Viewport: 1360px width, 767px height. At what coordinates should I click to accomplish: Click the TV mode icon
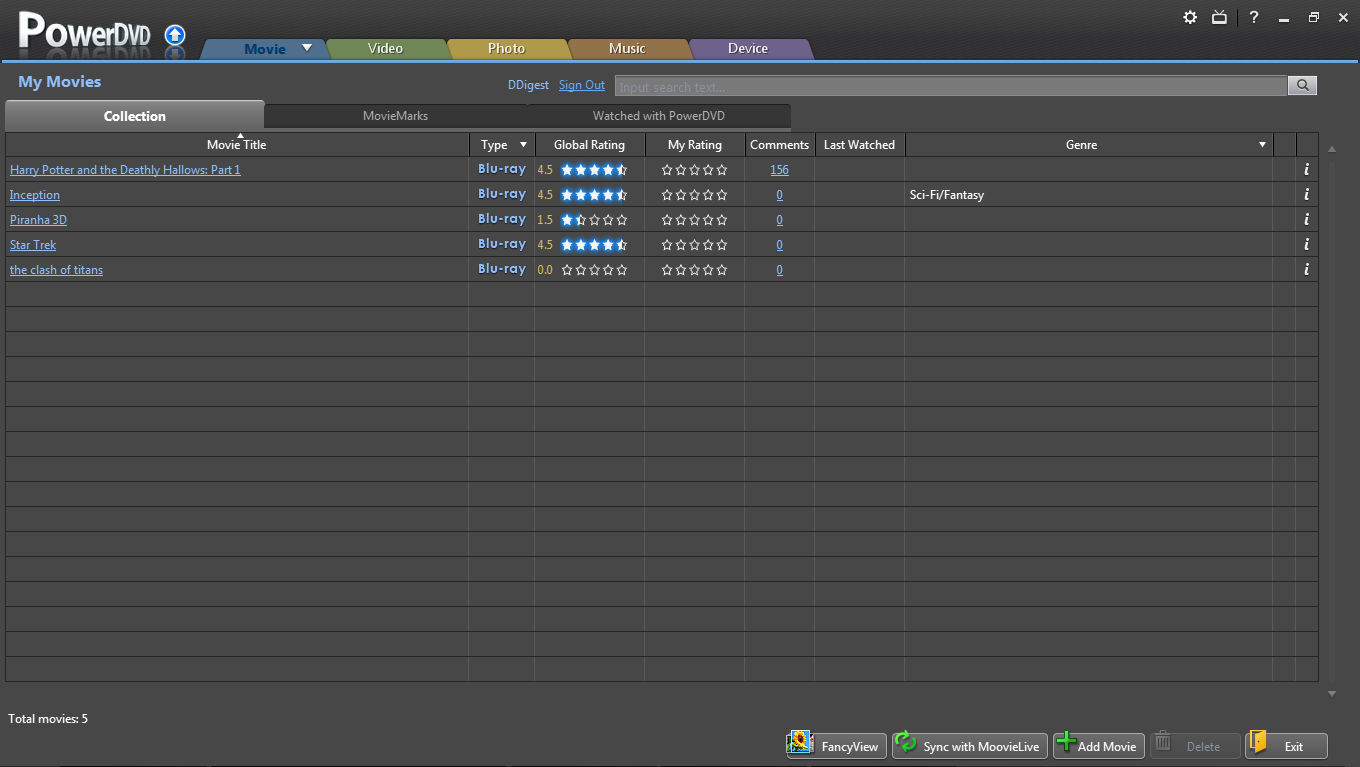coord(1219,17)
